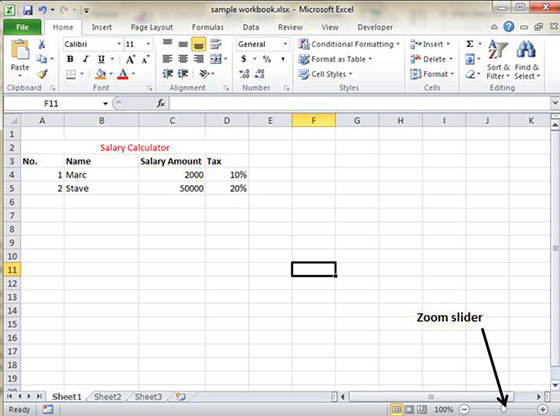Click the Paste clipboard icon
The height and width of the screenshot is (416, 560).
click(20, 50)
